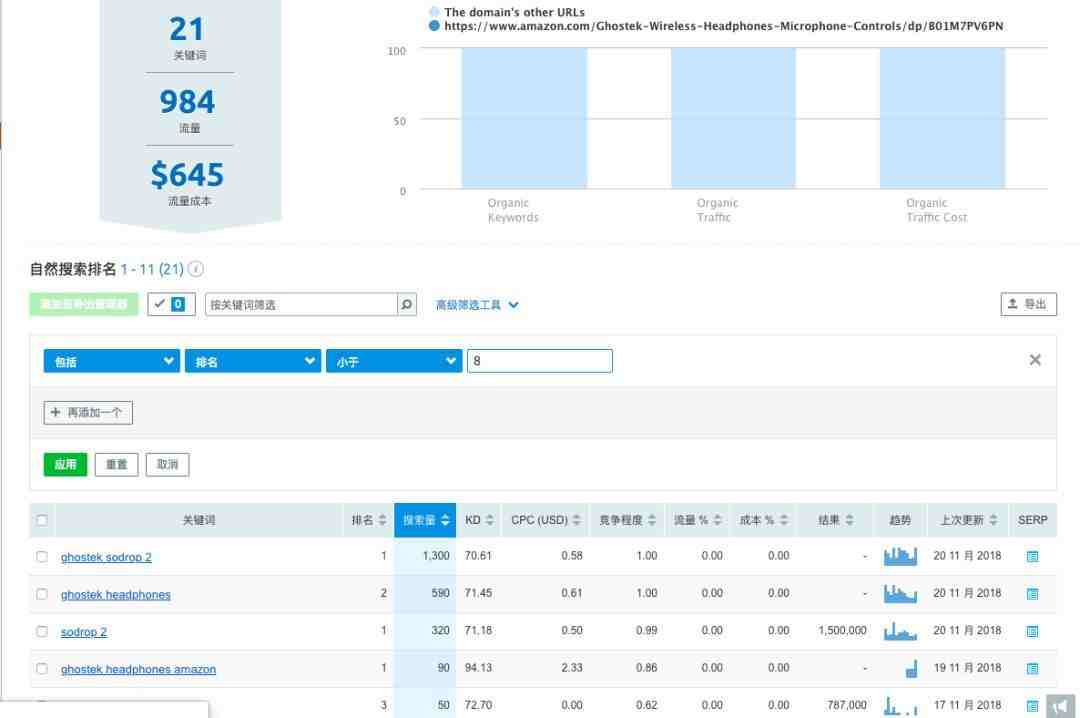
Task: Open SERP snapshot for sodrop 2 row
Action: (1032, 631)
